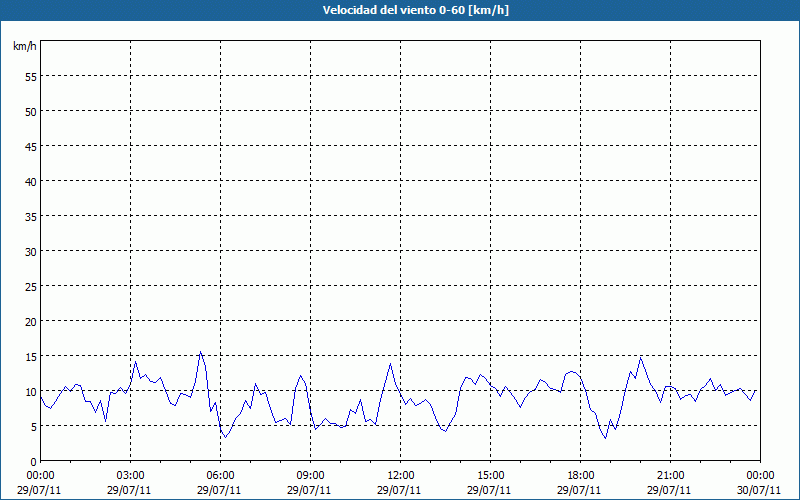This screenshot has height=500, width=800.
Task: Click the y-axis value 10
Action: click(31, 392)
